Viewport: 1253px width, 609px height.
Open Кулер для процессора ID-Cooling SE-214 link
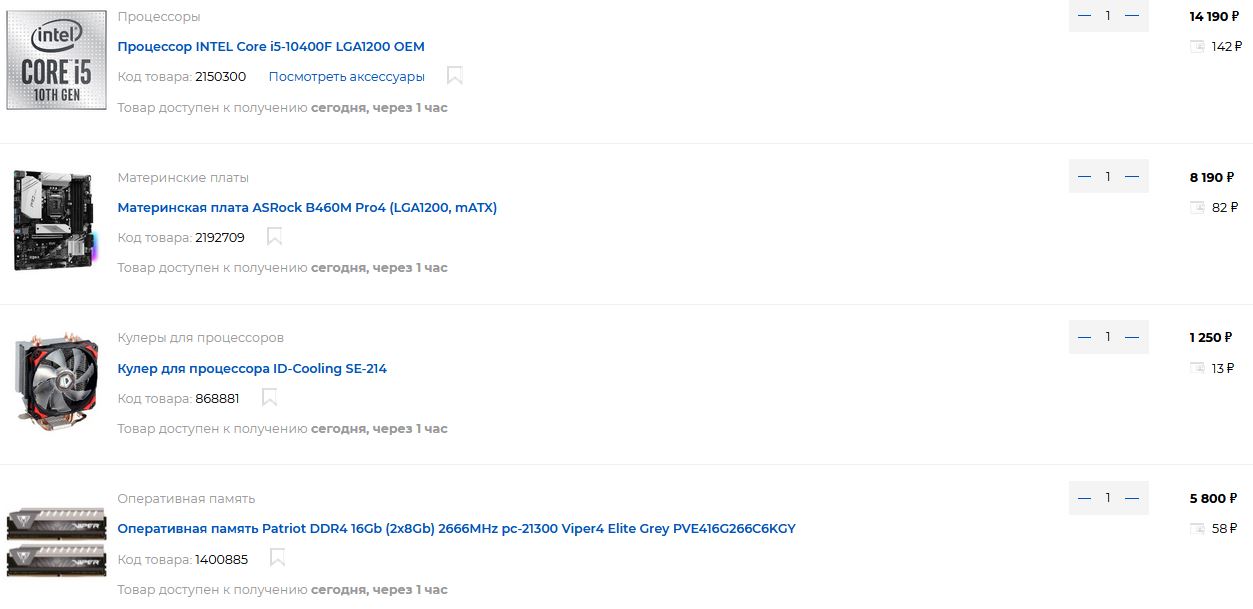tap(252, 368)
